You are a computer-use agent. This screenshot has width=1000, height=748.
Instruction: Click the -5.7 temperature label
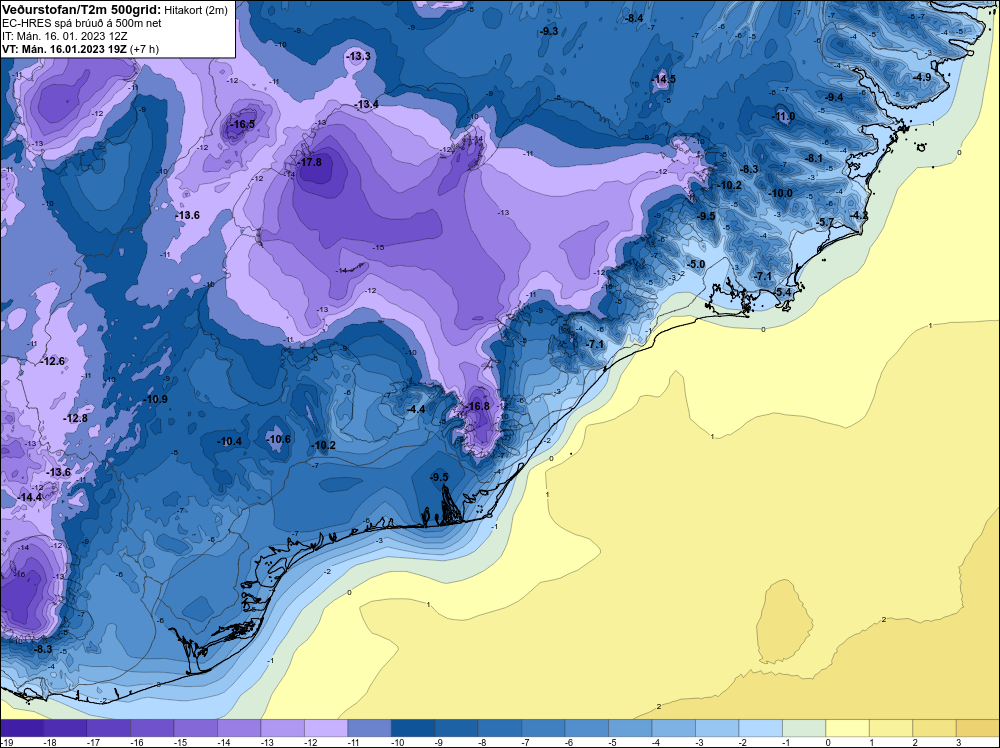825,222
